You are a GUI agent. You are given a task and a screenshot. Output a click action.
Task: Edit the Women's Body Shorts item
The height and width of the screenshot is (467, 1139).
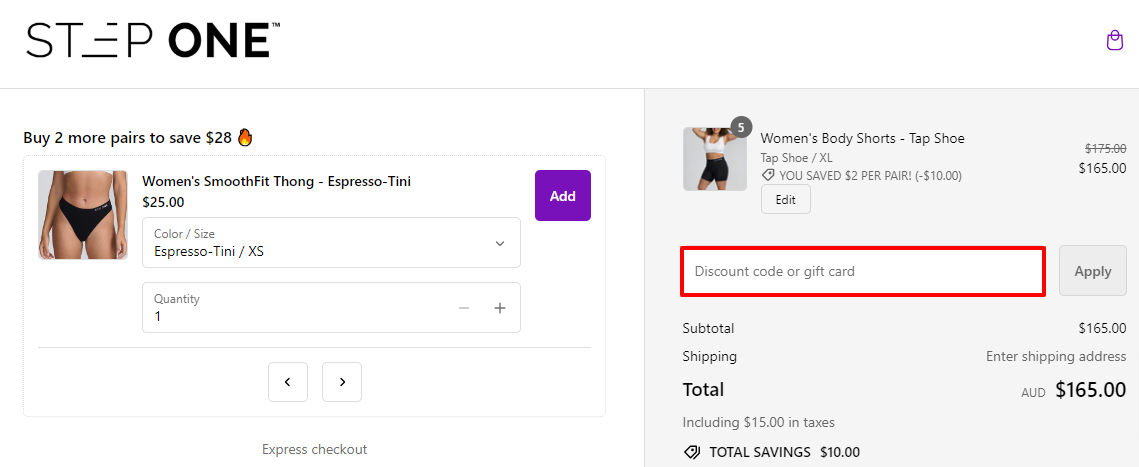point(785,200)
